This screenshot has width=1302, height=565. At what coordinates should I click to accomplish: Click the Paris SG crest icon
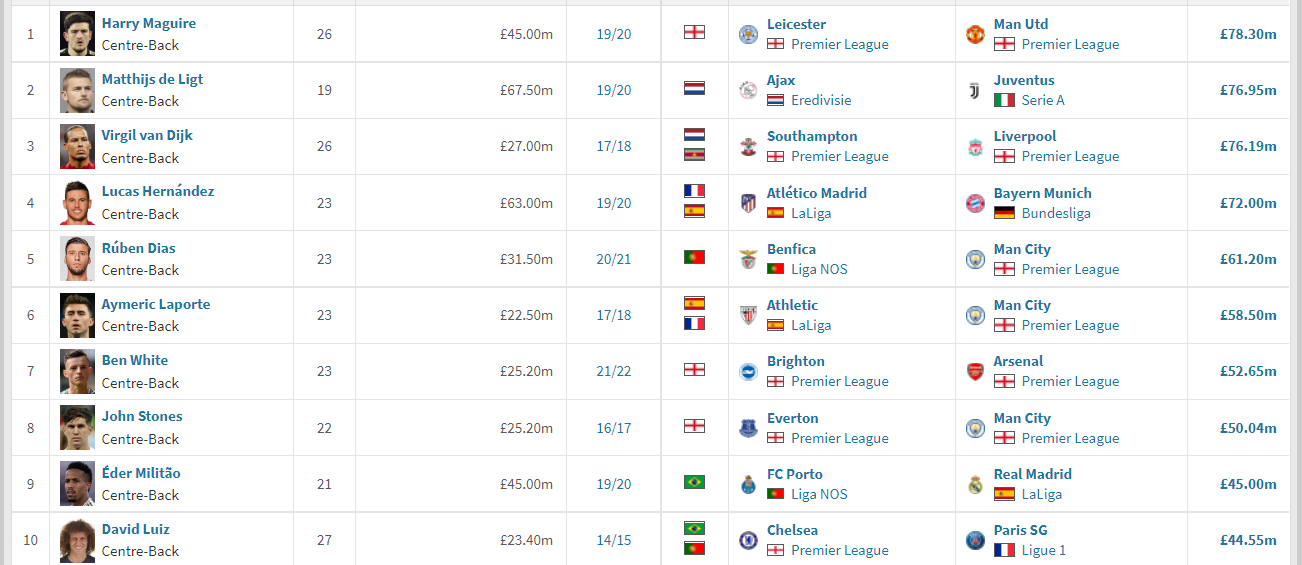click(x=975, y=540)
